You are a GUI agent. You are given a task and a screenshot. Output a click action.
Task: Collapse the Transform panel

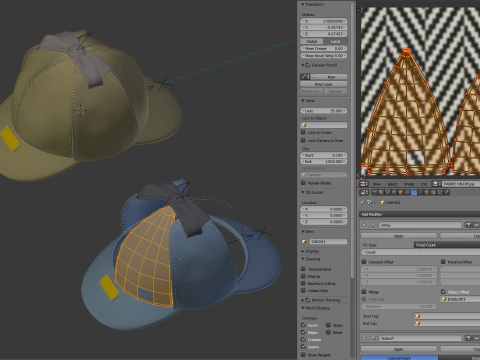coord(303,4)
